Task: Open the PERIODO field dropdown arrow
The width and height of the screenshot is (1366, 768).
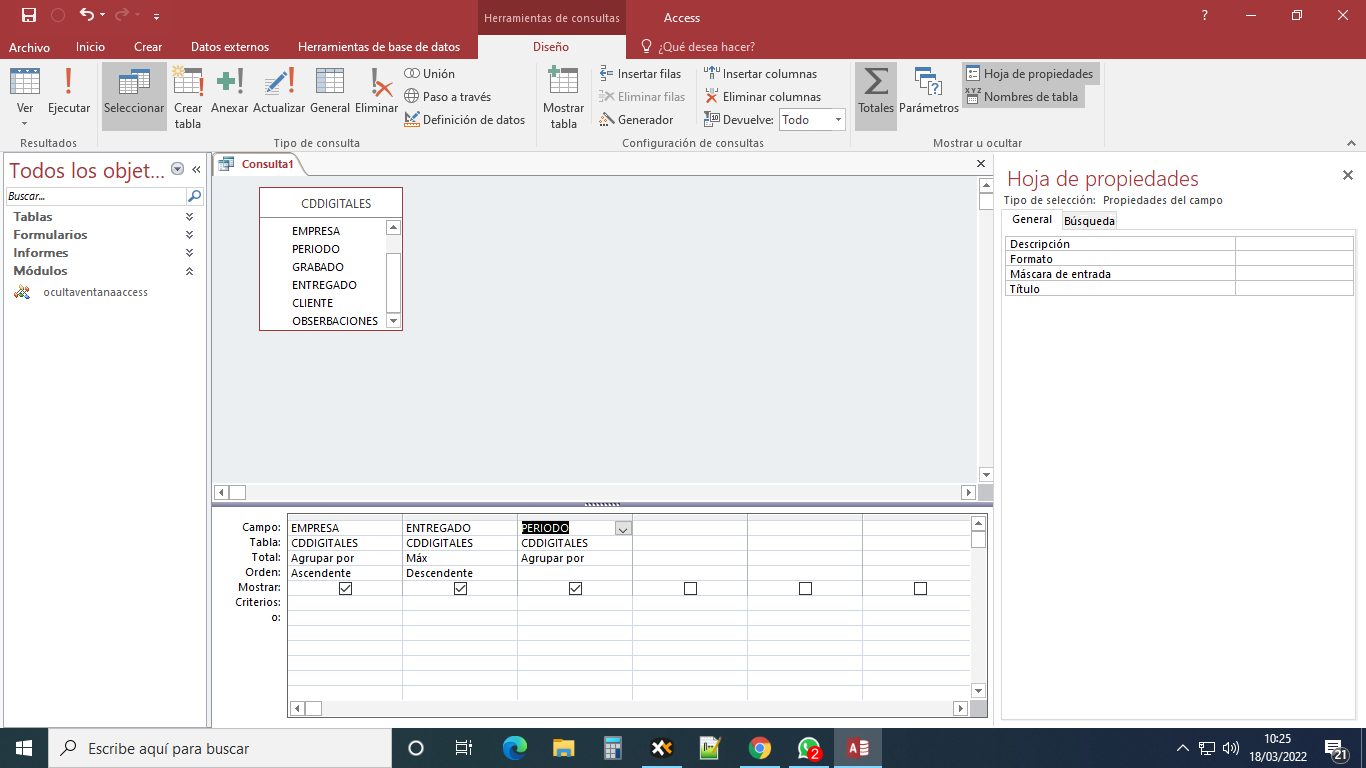Action: (x=623, y=529)
